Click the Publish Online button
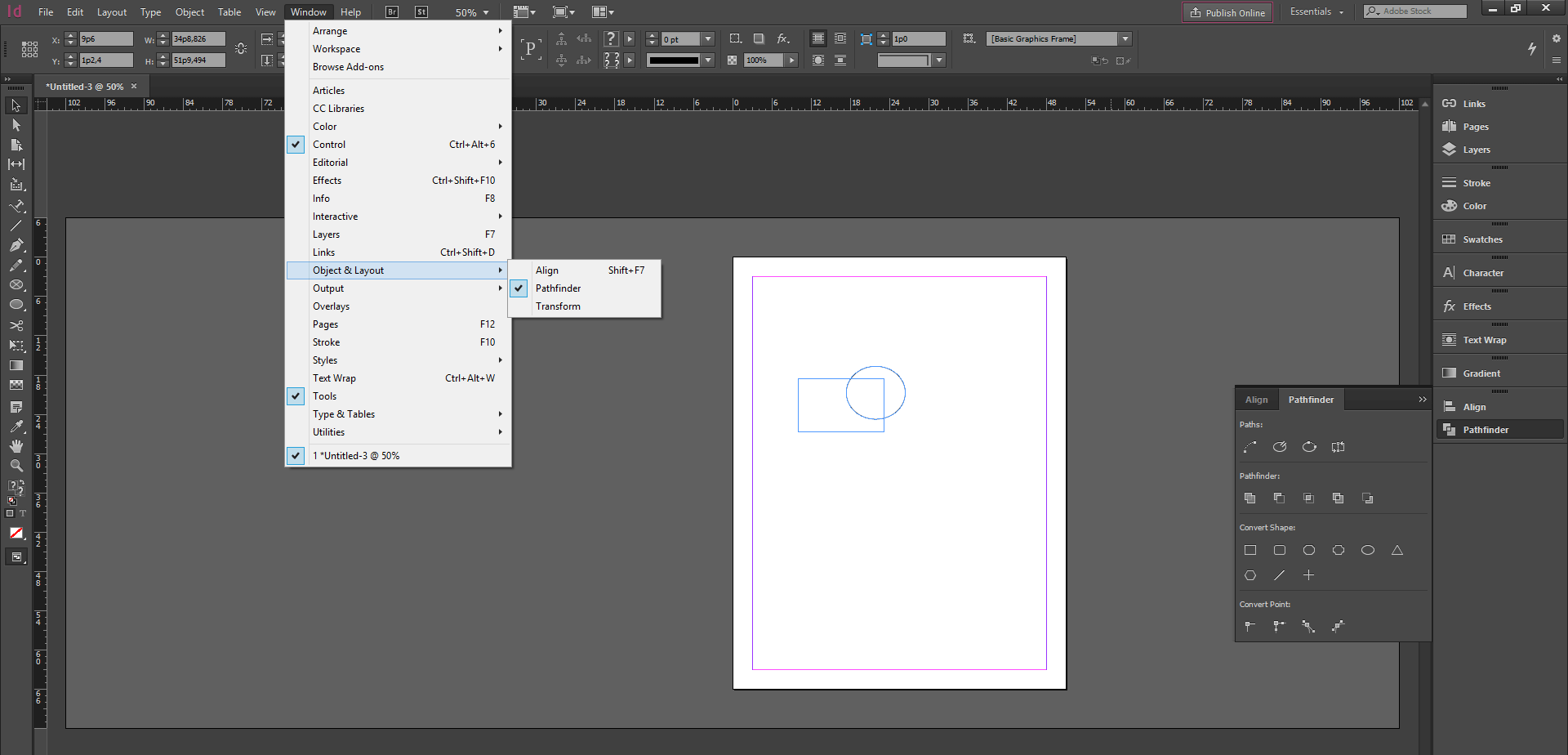 click(x=1227, y=12)
